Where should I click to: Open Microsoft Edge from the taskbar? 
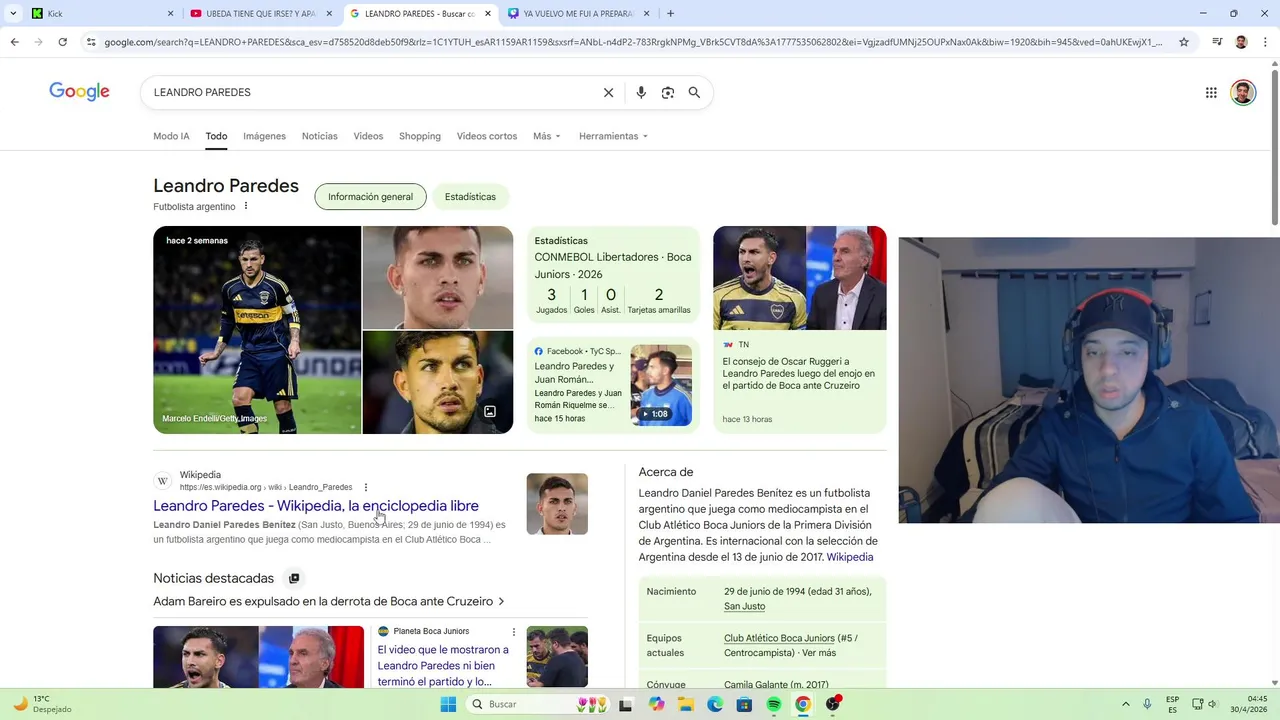(715, 704)
